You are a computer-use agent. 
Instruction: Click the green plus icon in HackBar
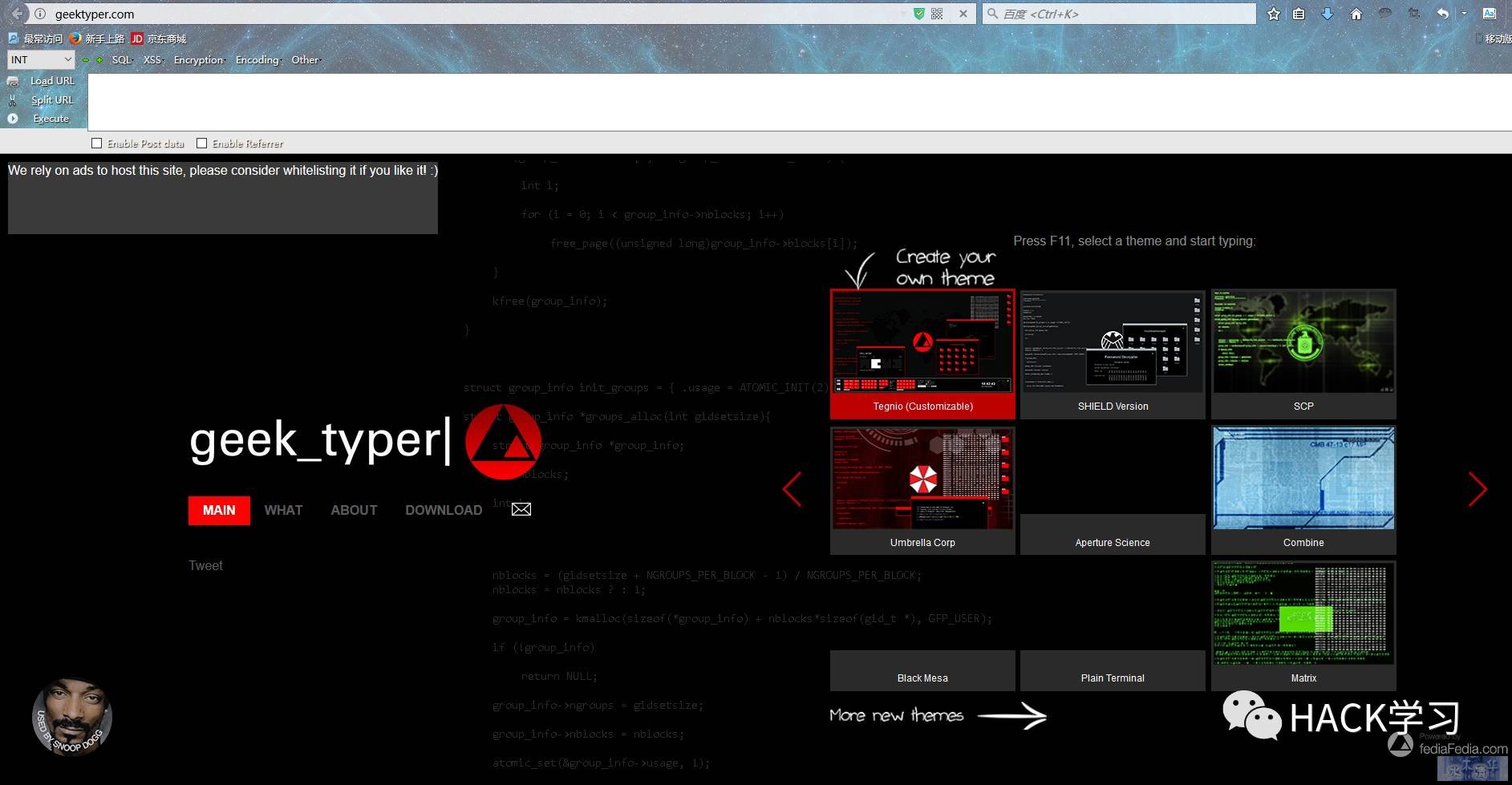(99, 60)
